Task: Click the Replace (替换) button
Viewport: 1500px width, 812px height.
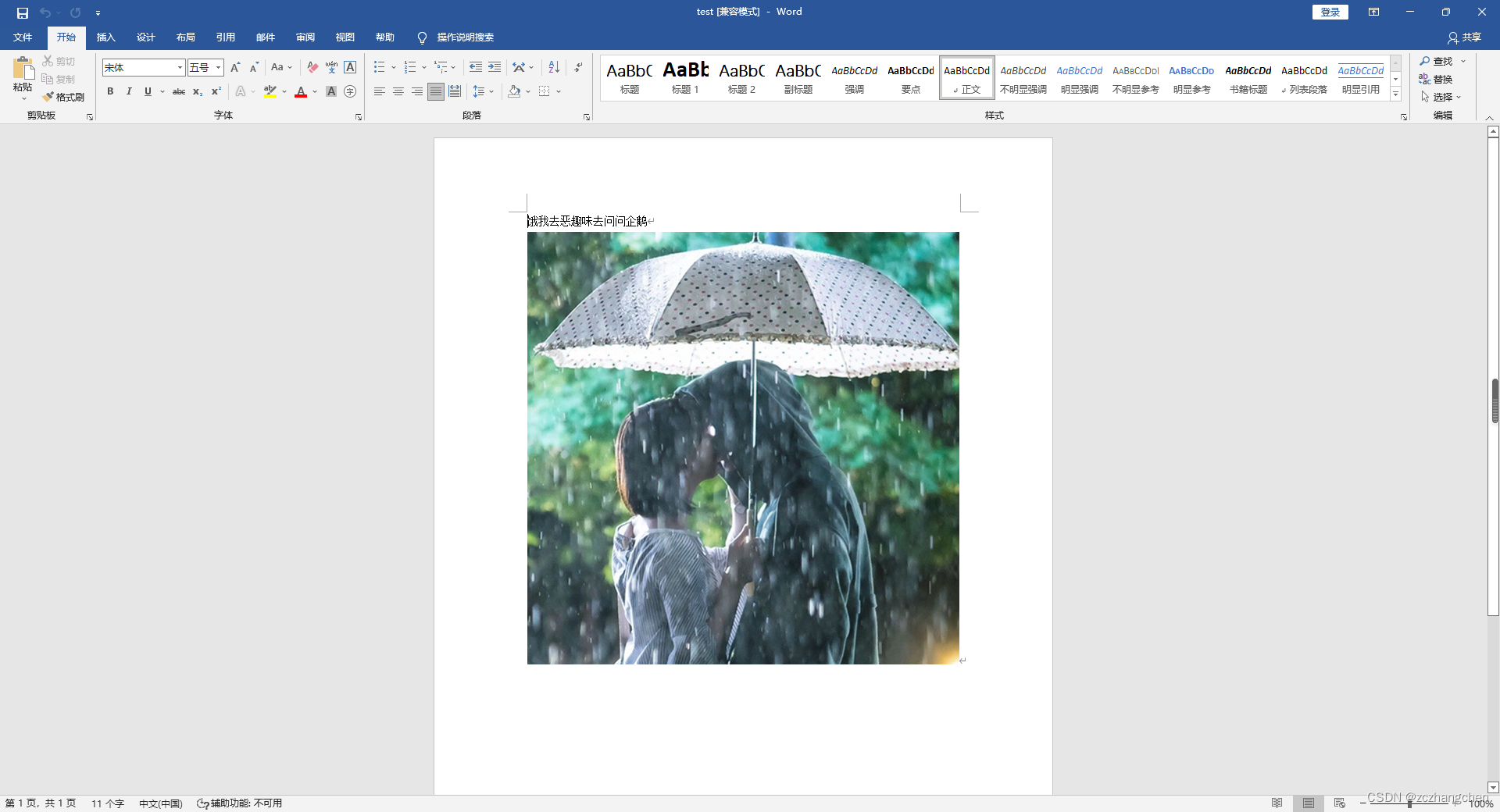Action: [1436, 79]
